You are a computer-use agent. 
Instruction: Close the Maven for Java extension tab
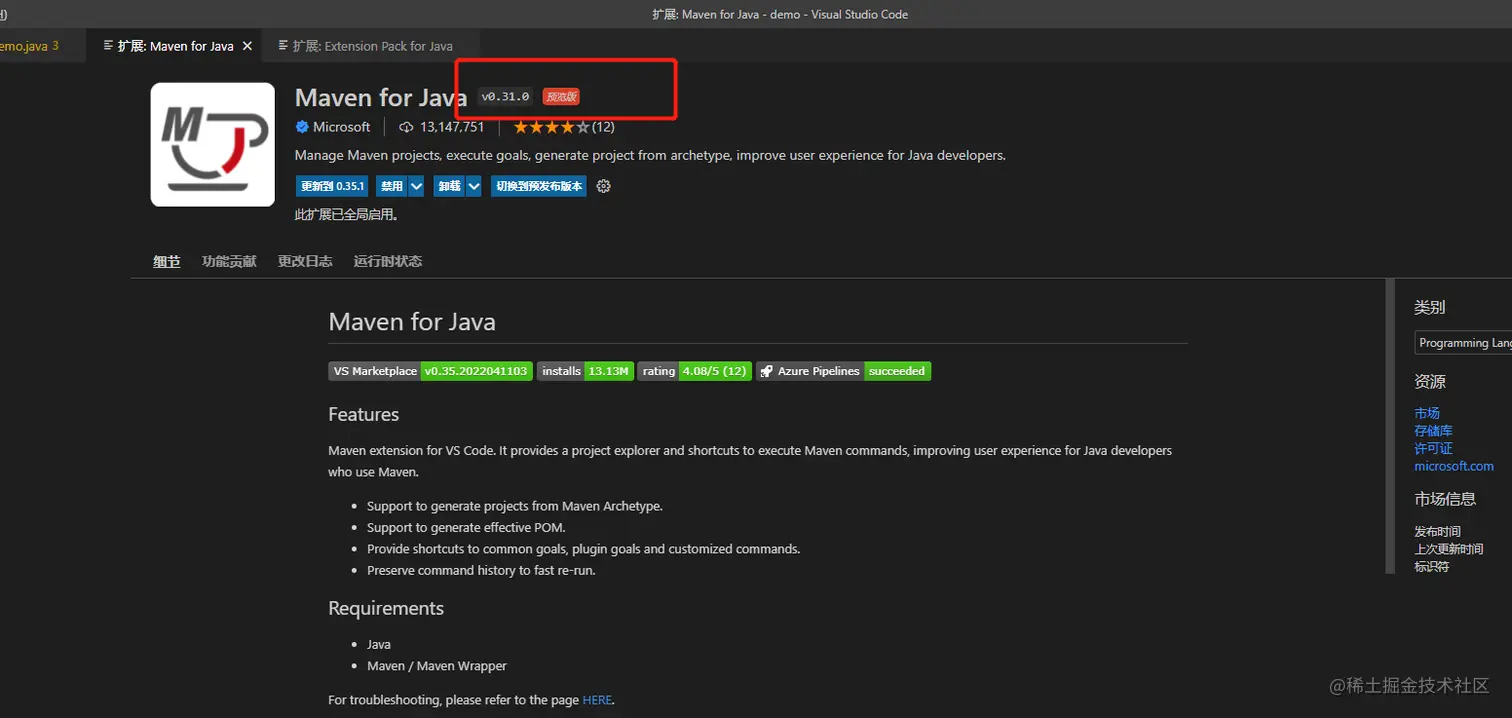click(x=247, y=46)
